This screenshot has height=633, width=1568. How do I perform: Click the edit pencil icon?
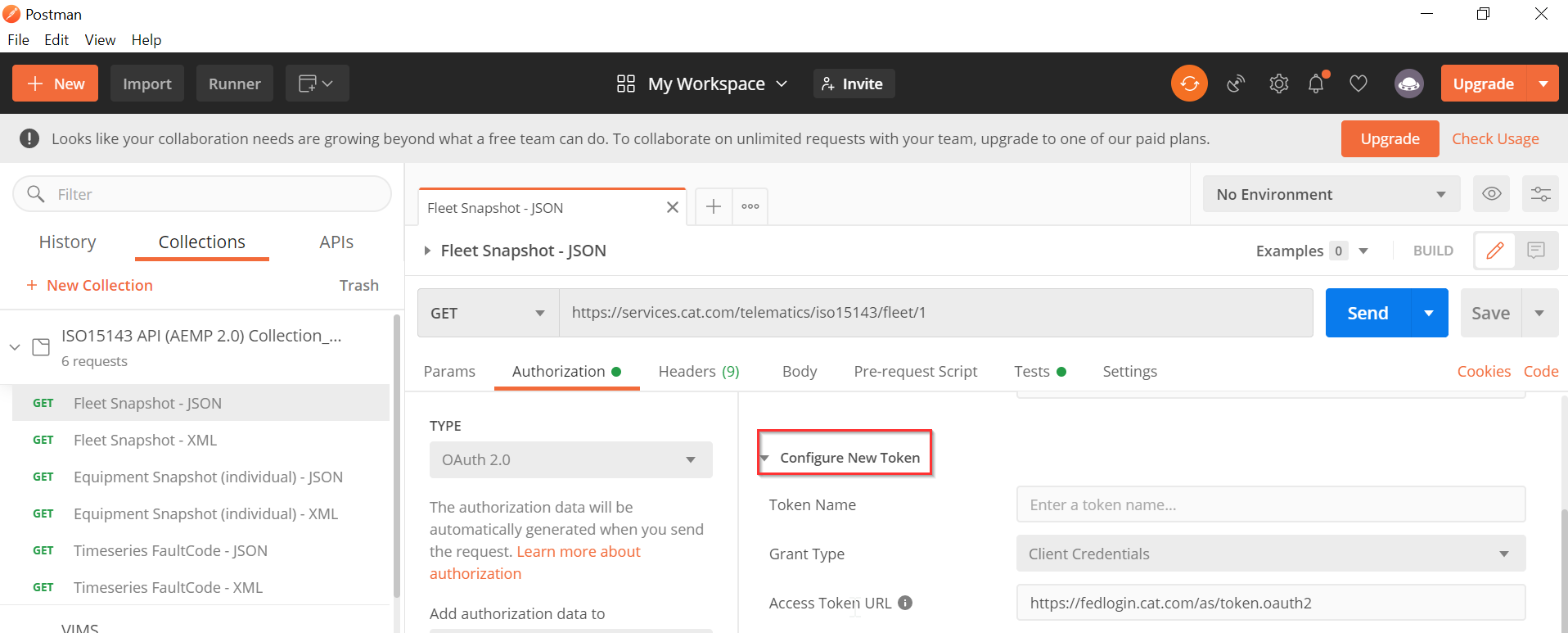[1494, 251]
